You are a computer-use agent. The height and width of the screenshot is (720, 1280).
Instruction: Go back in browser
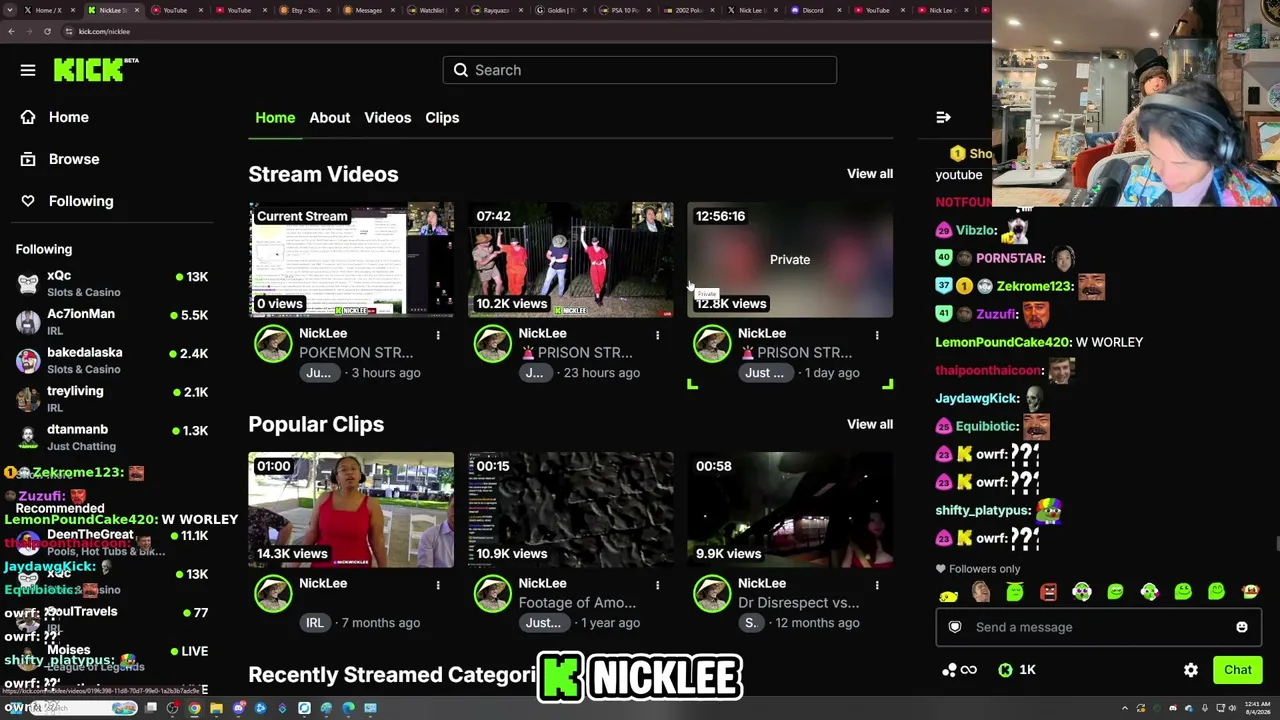tap(11, 31)
